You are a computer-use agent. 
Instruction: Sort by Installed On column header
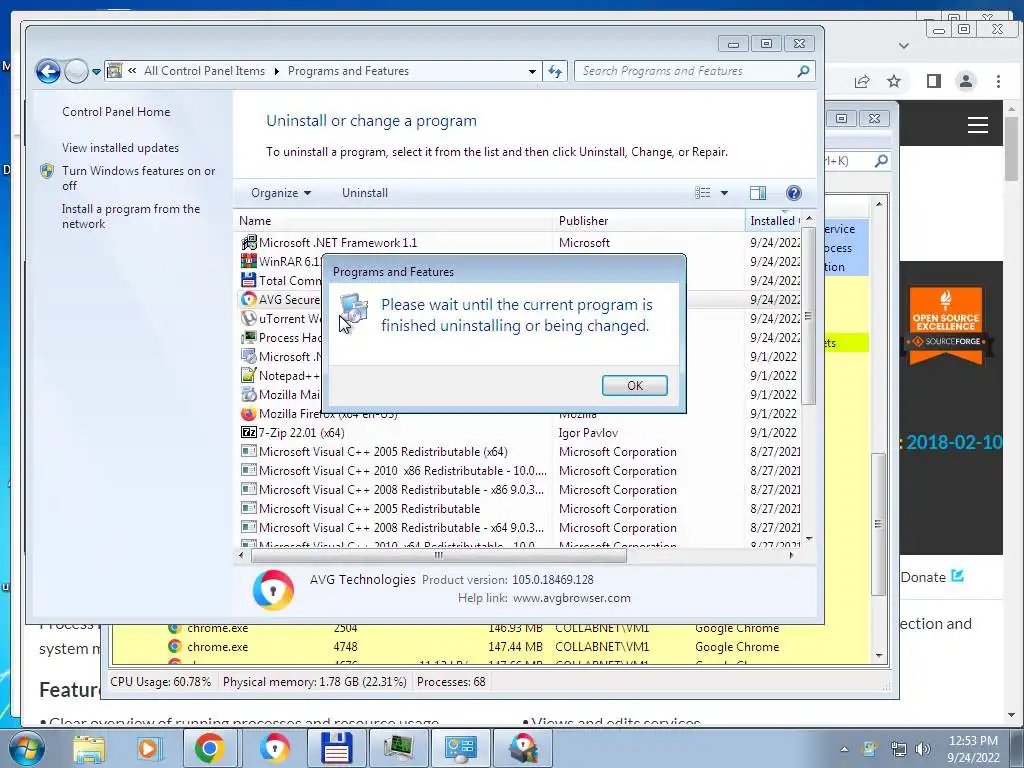(773, 221)
